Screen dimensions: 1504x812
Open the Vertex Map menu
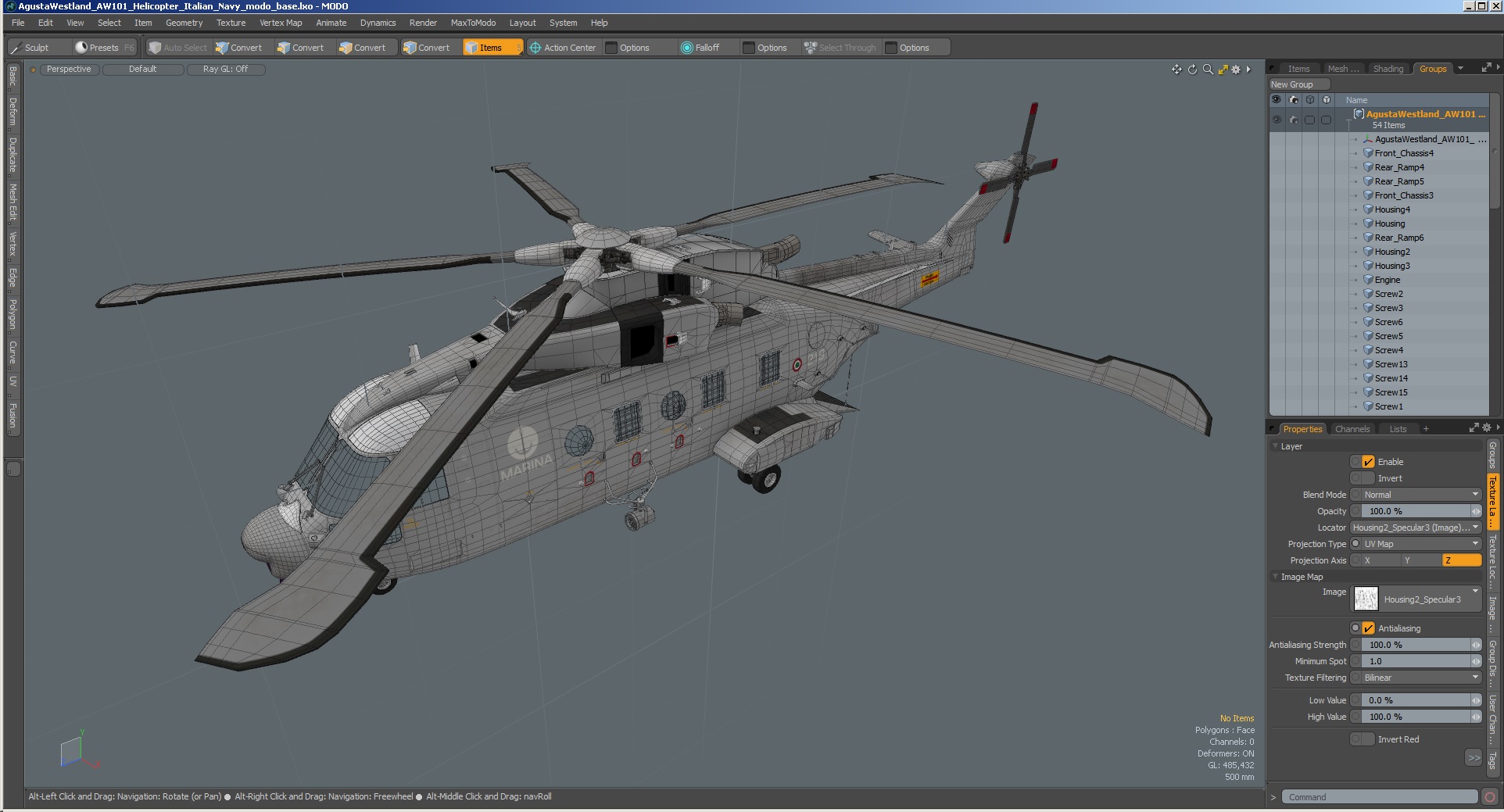281,23
